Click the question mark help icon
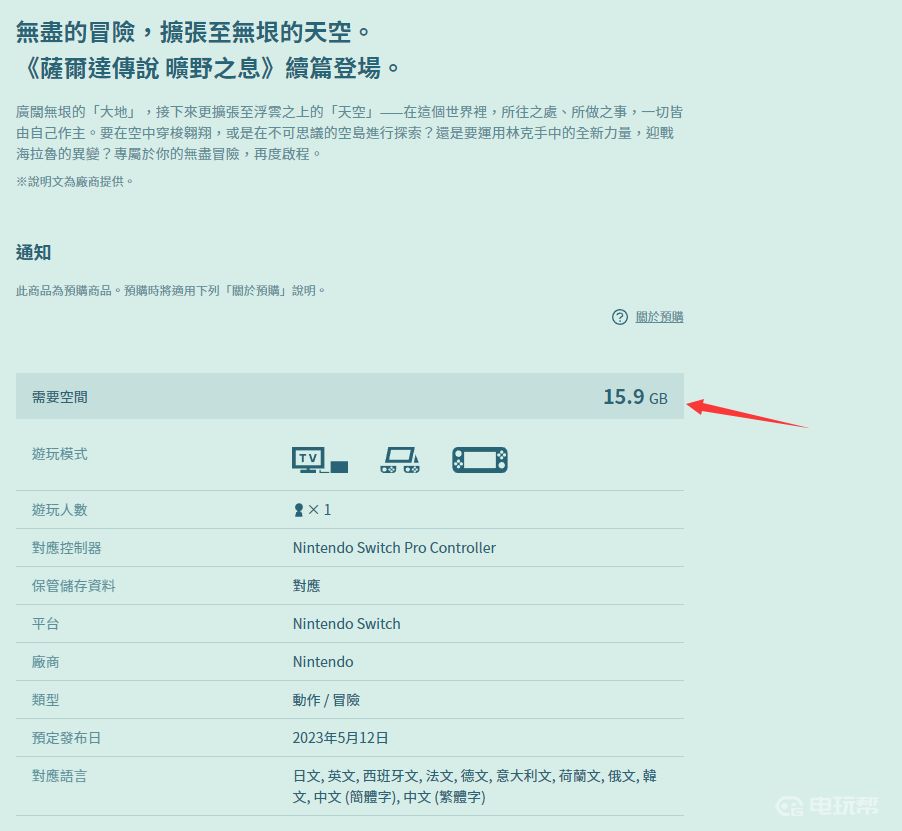The image size is (902, 831). coord(620,317)
